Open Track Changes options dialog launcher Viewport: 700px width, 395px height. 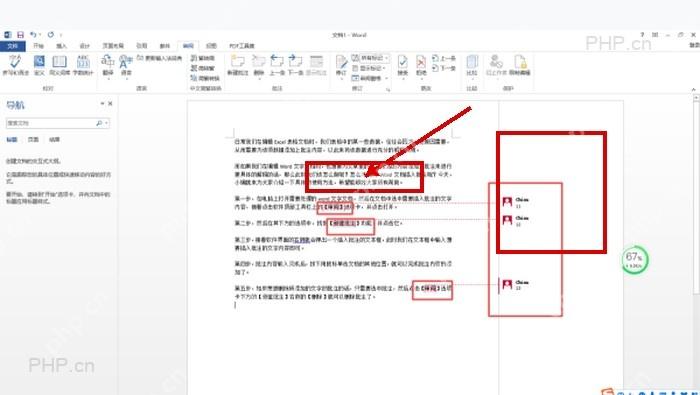[x=388, y=90]
